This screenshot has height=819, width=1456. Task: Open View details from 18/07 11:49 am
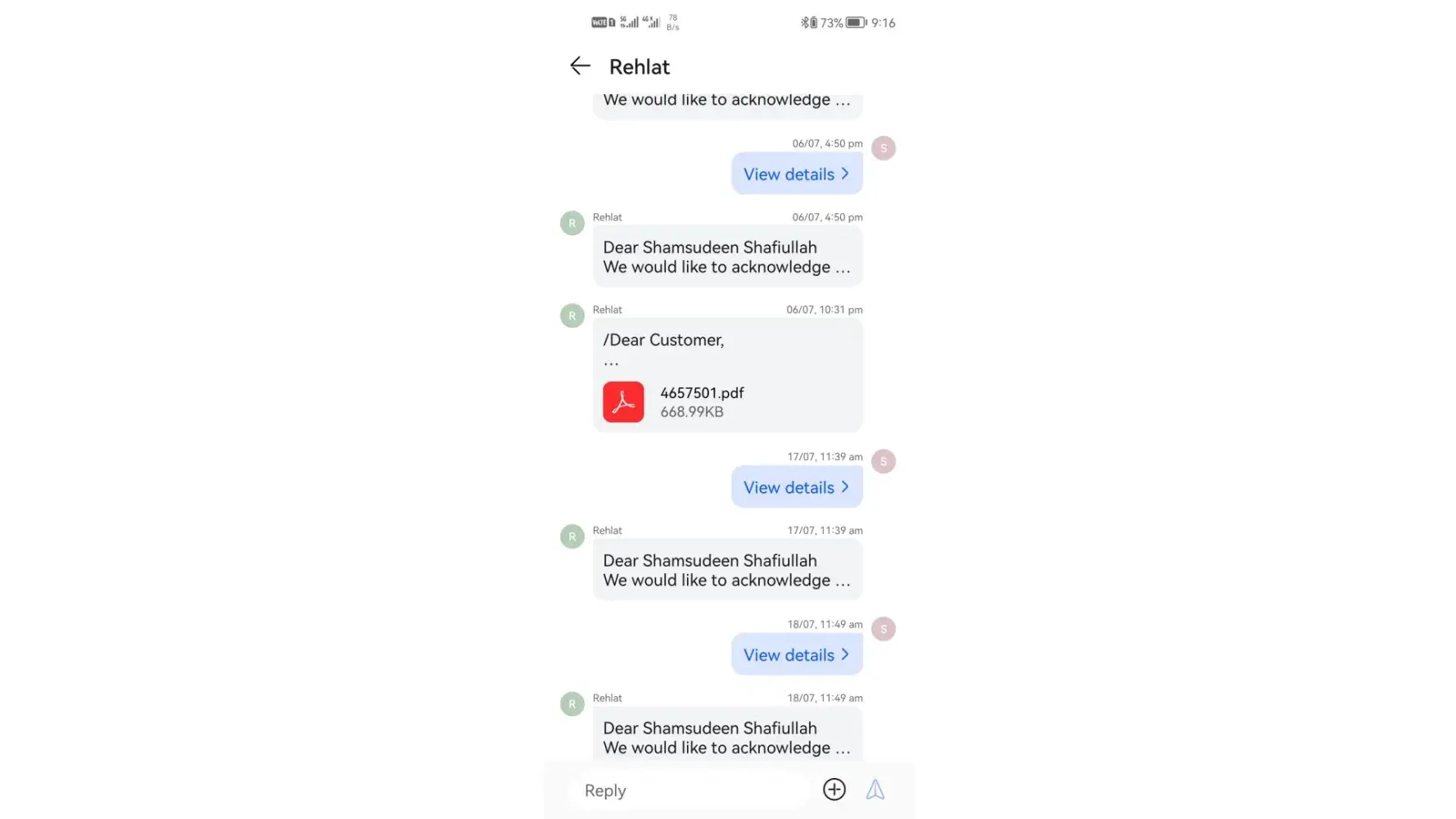click(x=797, y=654)
